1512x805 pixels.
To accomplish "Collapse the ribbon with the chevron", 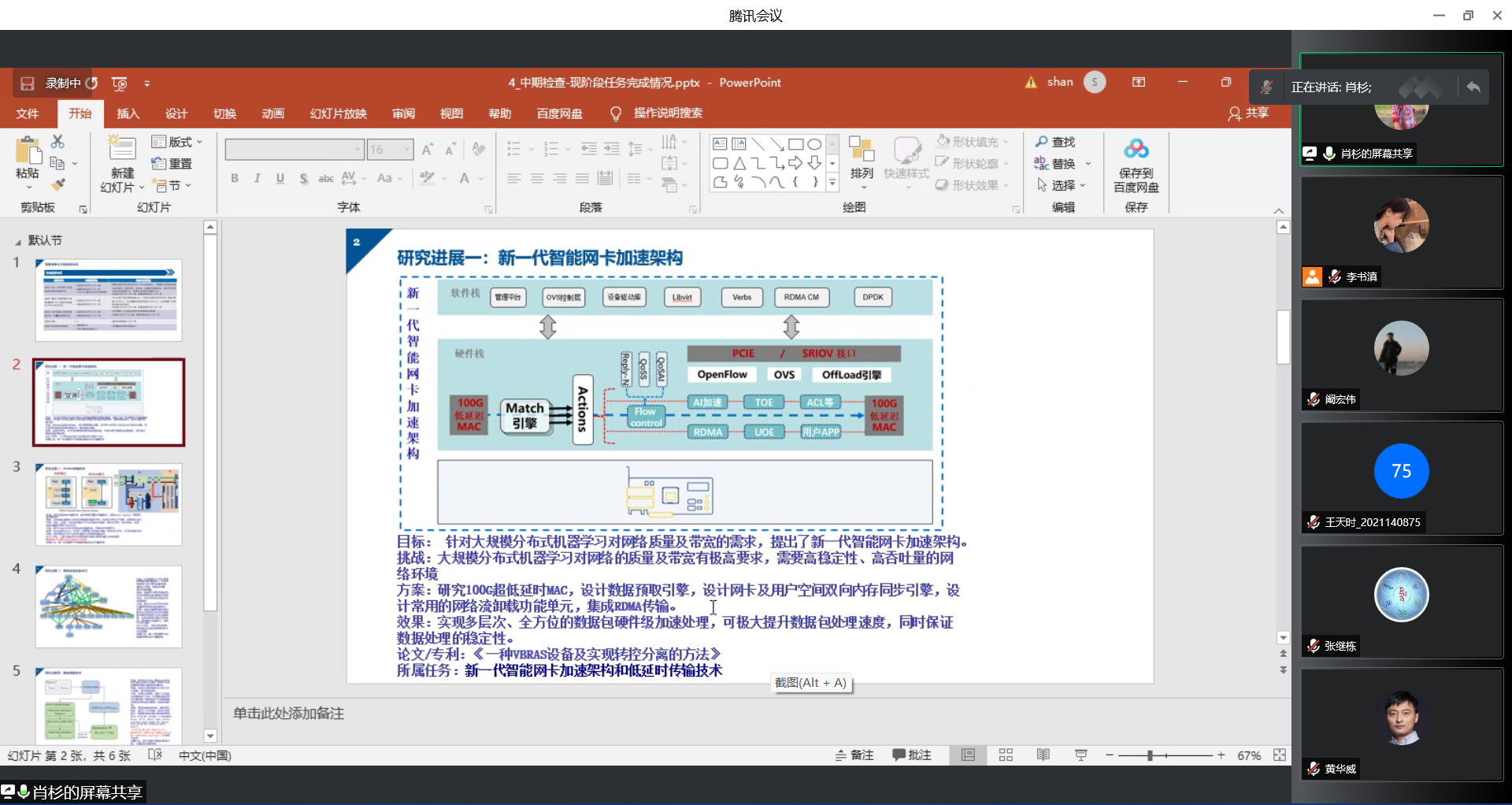I will click(x=1278, y=210).
